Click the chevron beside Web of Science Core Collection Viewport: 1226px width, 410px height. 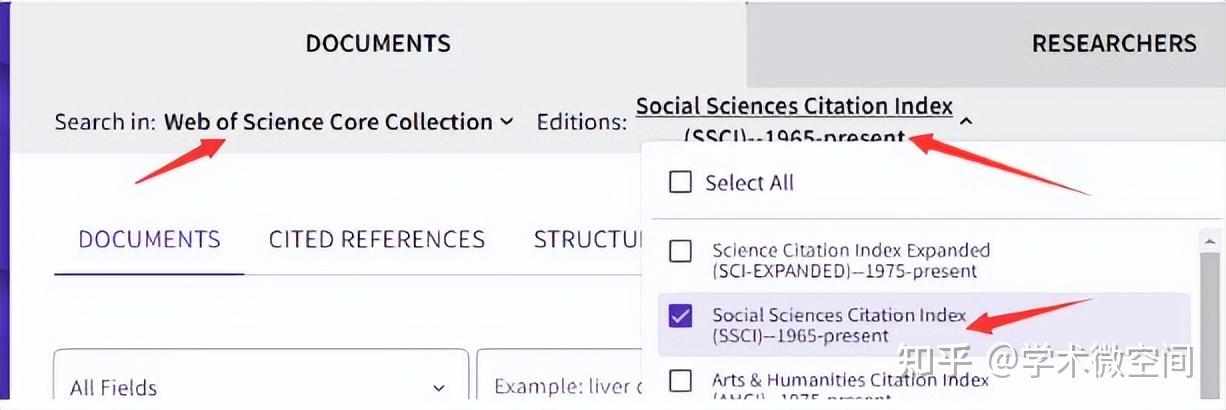(507, 122)
